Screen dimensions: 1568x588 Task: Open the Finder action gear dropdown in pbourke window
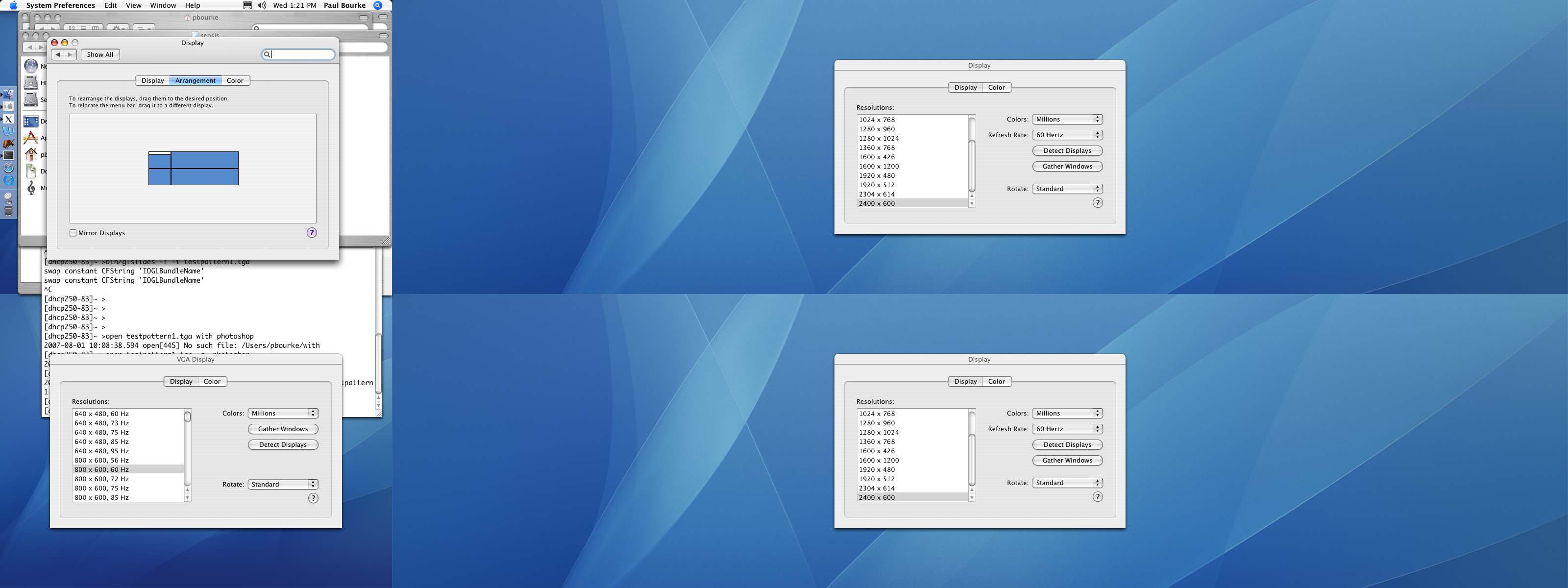(118, 28)
